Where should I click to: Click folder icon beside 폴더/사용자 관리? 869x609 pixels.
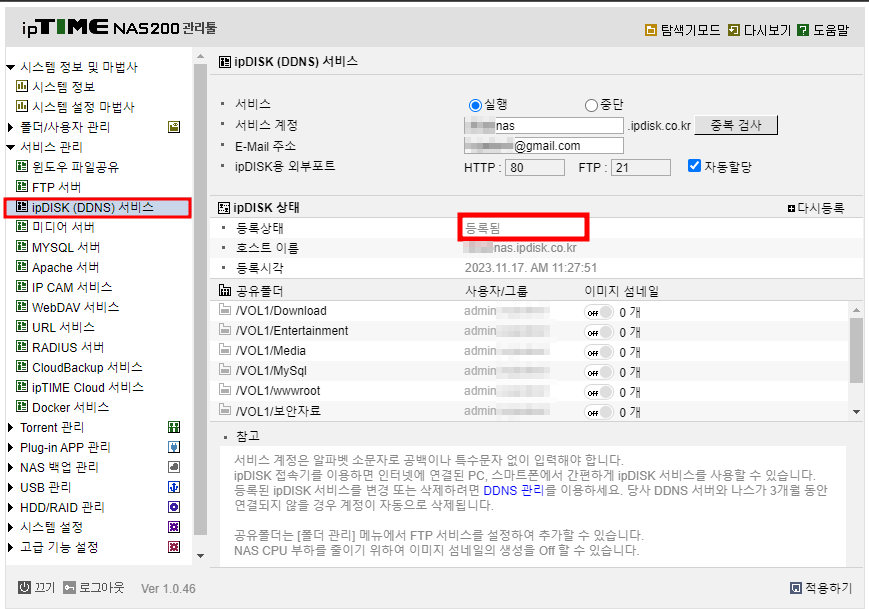click(x=174, y=127)
